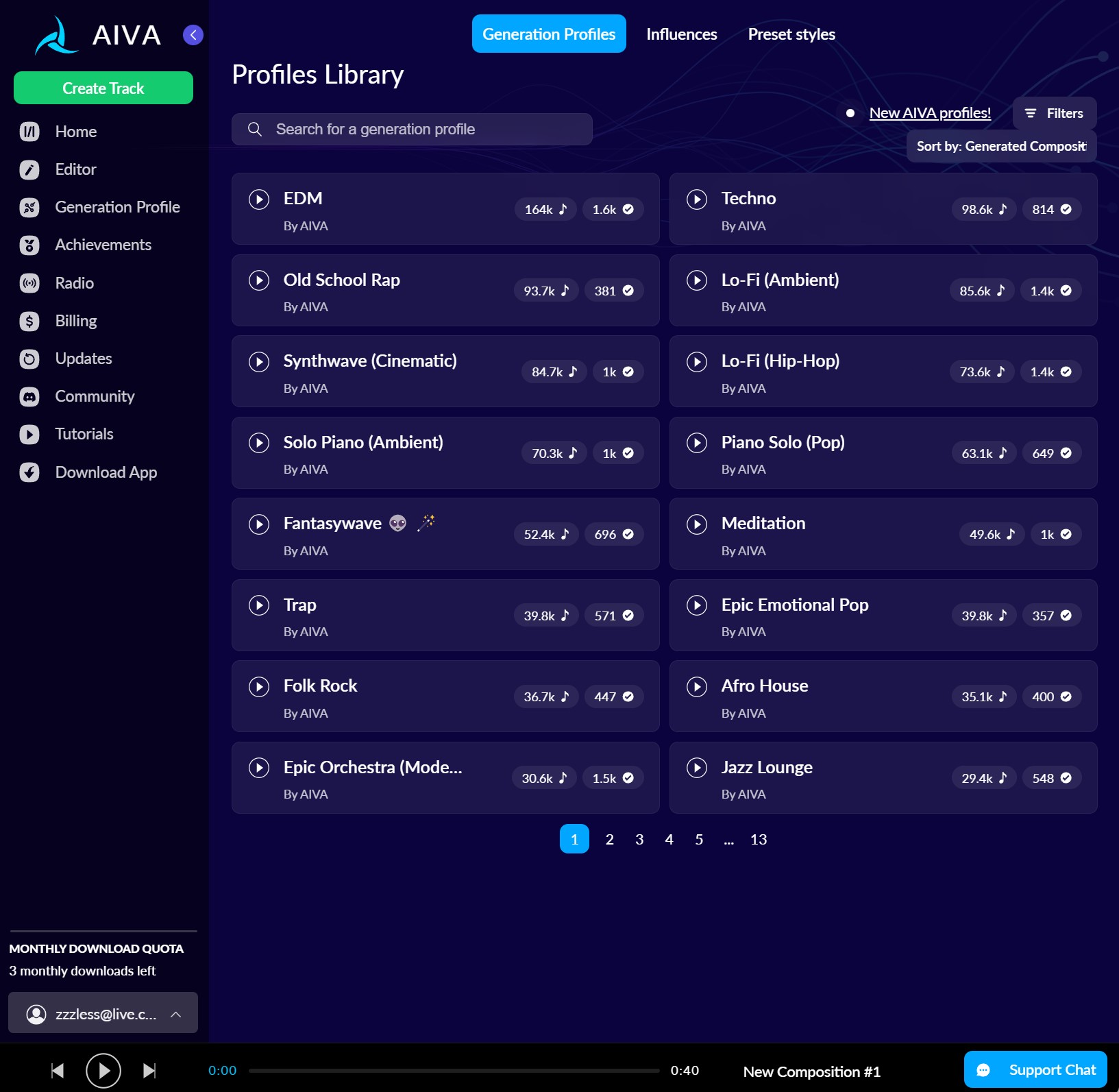Go to Generation Profile in the sidebar
The height and width of the screenshot is (1092, 1119).
pos(100,207)
